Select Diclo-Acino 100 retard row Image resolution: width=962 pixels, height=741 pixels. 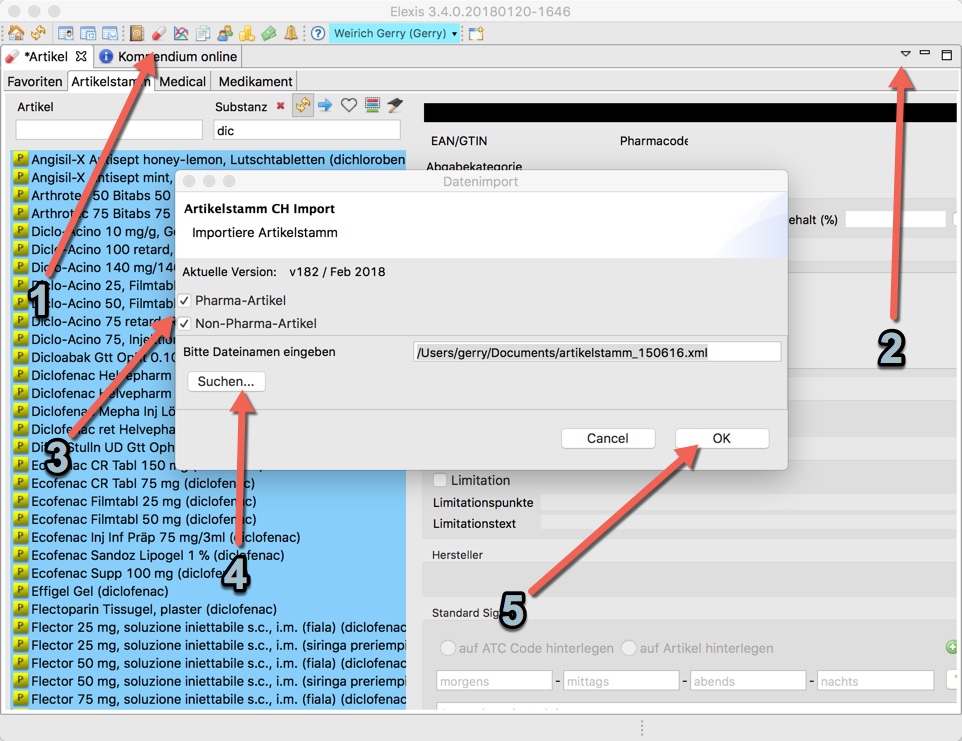pyautogui.click(x=94, y=249)
